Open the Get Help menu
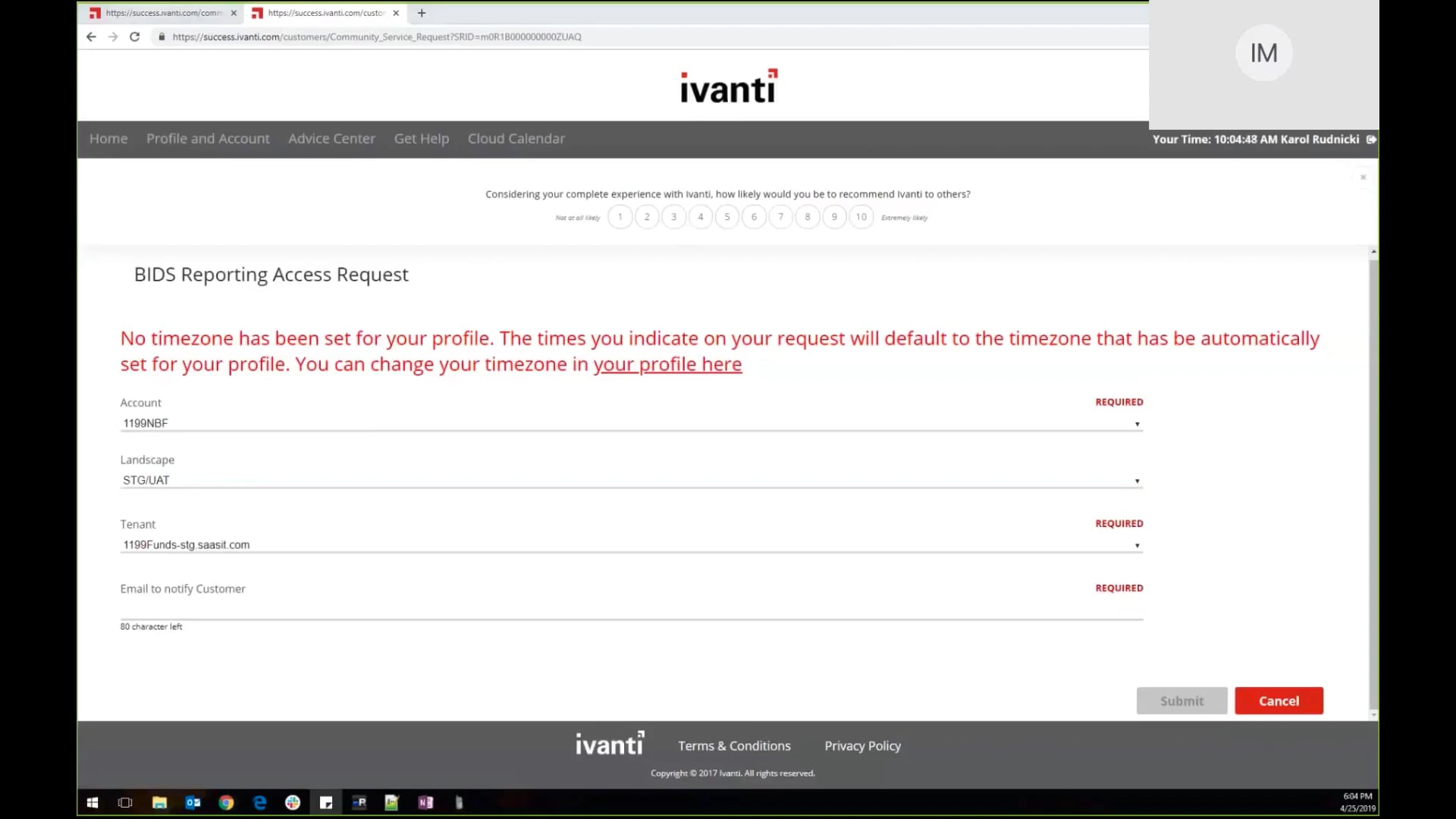1456x819 pixels. tap(422, 139)
